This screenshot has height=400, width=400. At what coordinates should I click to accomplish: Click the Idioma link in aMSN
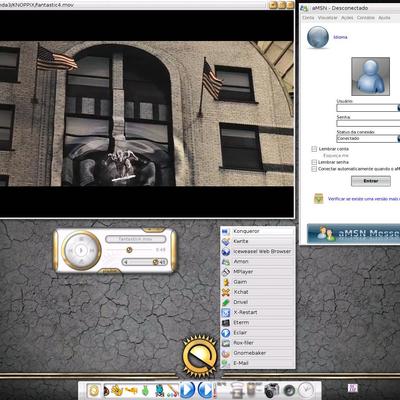pos(340,37)
